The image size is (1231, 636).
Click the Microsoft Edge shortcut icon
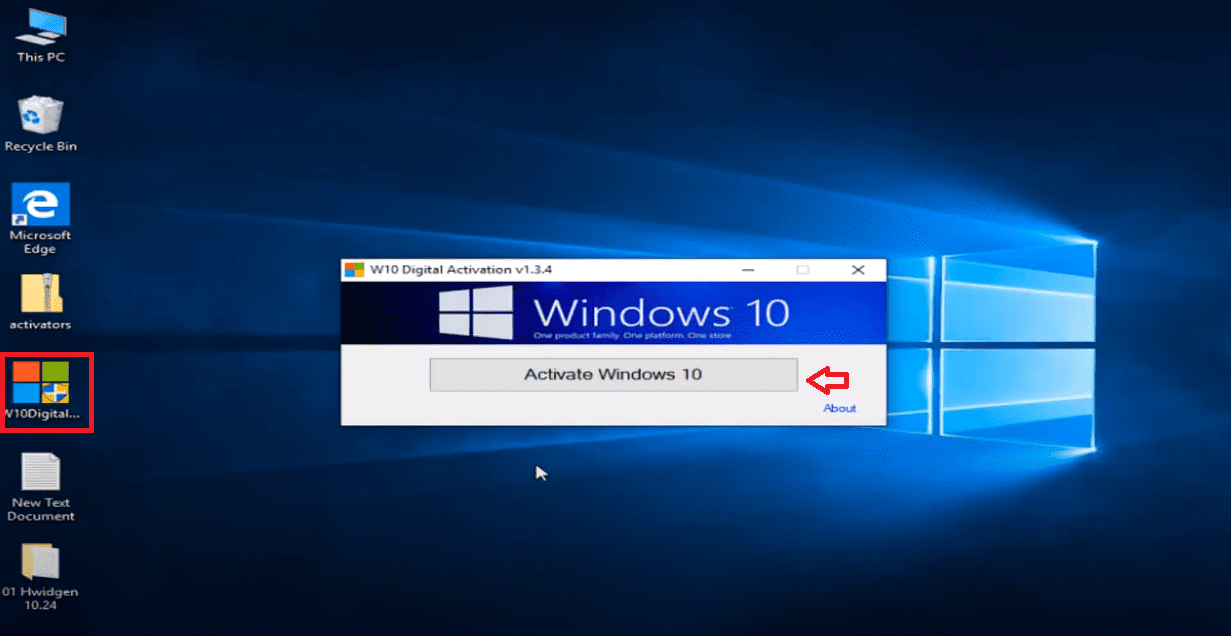(x=40, y=204)
